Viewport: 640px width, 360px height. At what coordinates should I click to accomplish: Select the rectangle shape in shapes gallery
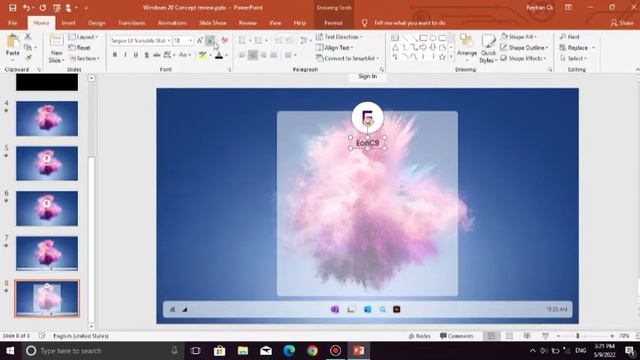tap(423, 38)
